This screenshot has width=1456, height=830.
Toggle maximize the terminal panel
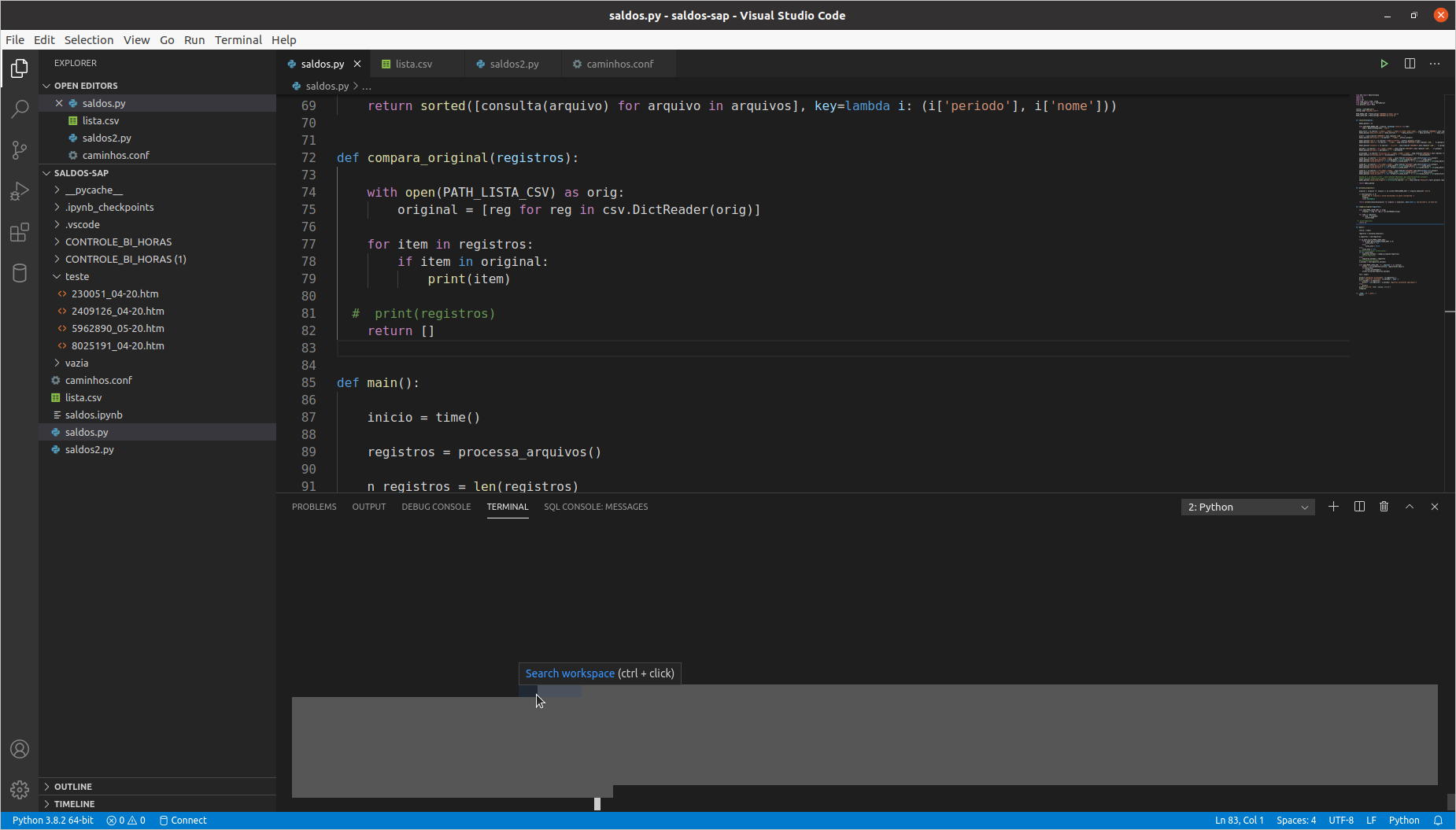point(1409,507)
